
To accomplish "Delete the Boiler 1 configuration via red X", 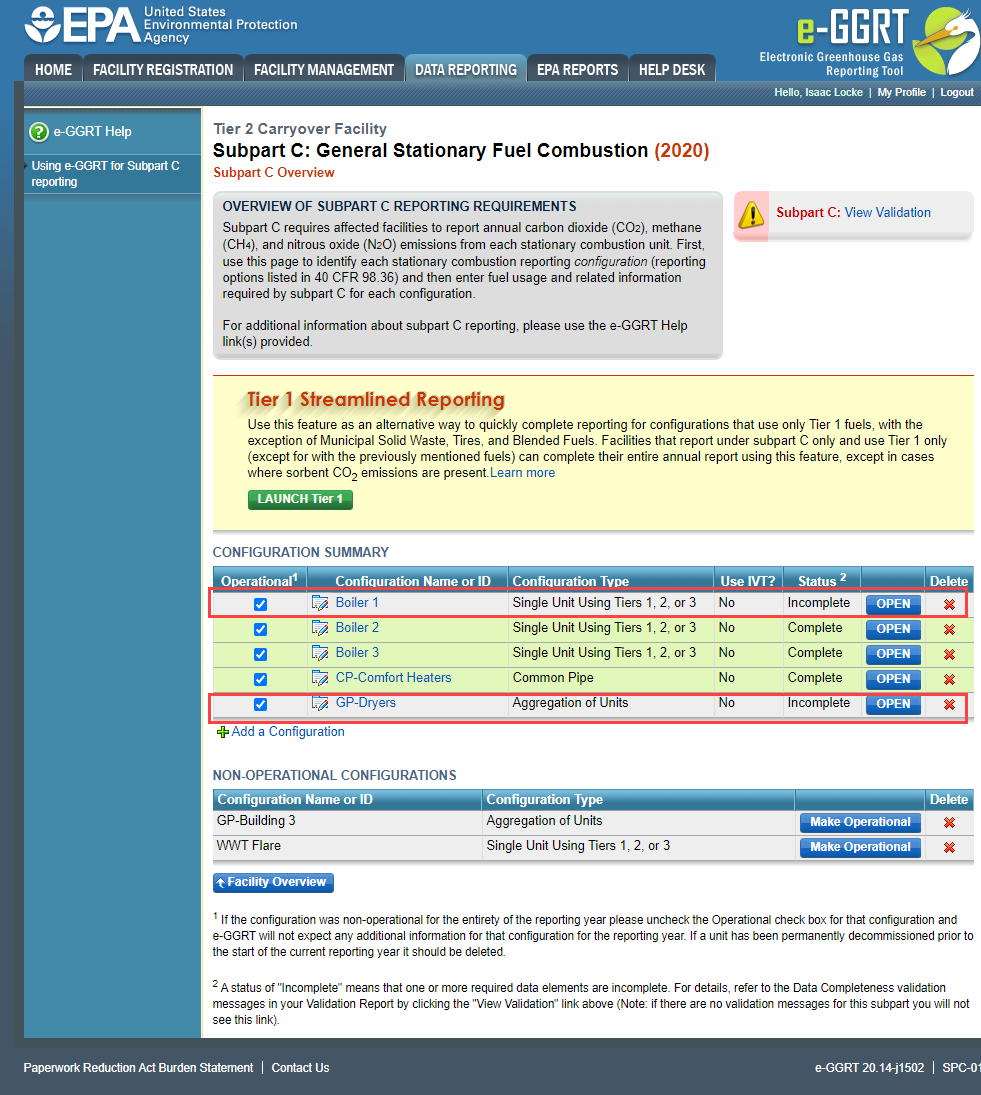I will (950, 605).
